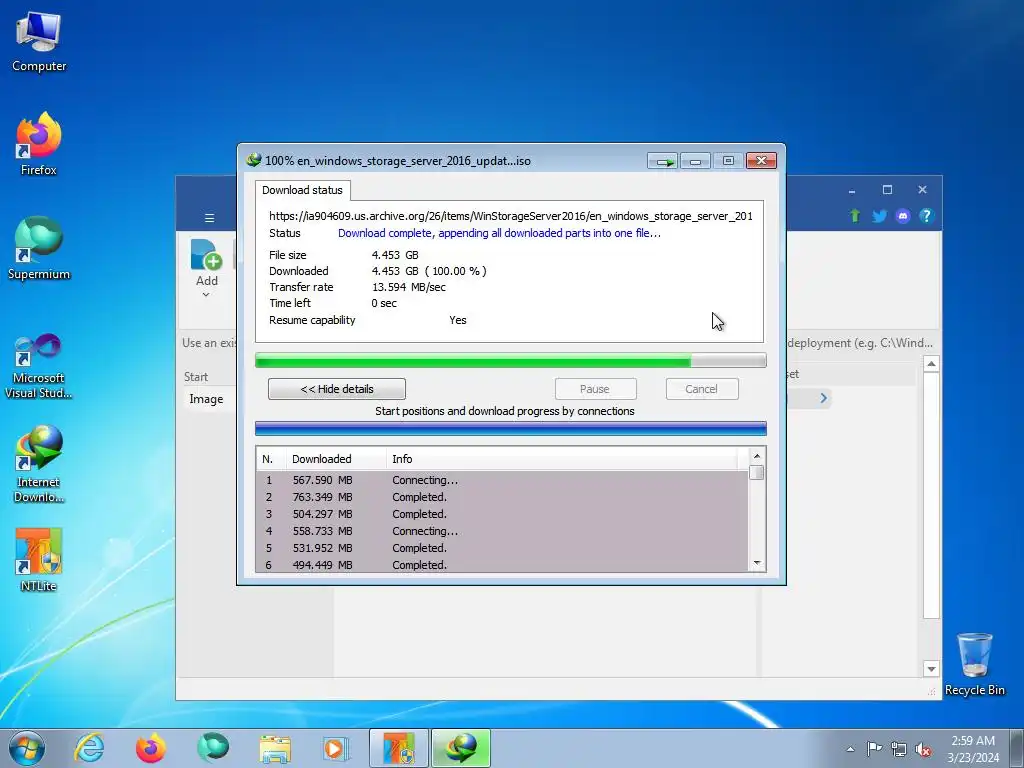Switch to Internet Download Manager taskbar button
Image resolution: width=1024 pixels, height=768 pixels.
coord(460,748)
